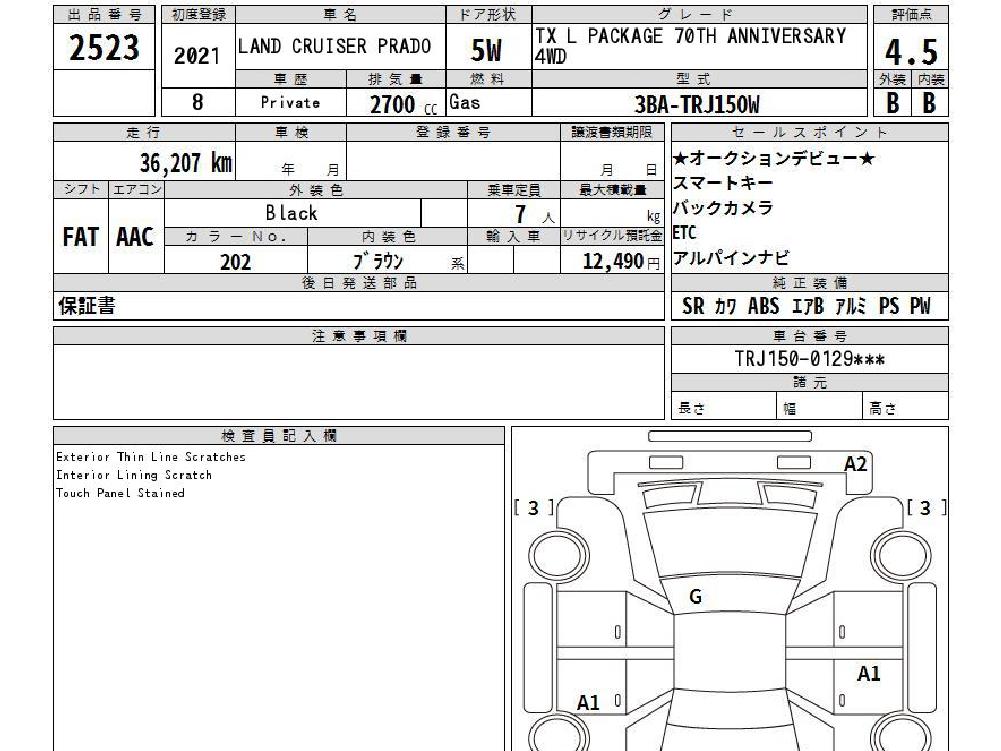Select the A1 mark on right door
The image size is (1001, 751).
(868, 674)
